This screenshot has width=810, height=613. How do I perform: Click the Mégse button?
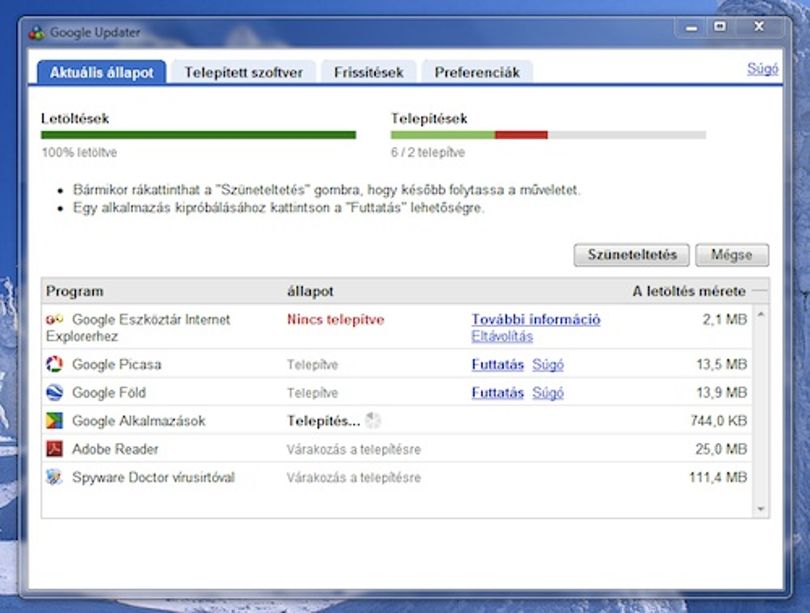(x=732, y=255)
